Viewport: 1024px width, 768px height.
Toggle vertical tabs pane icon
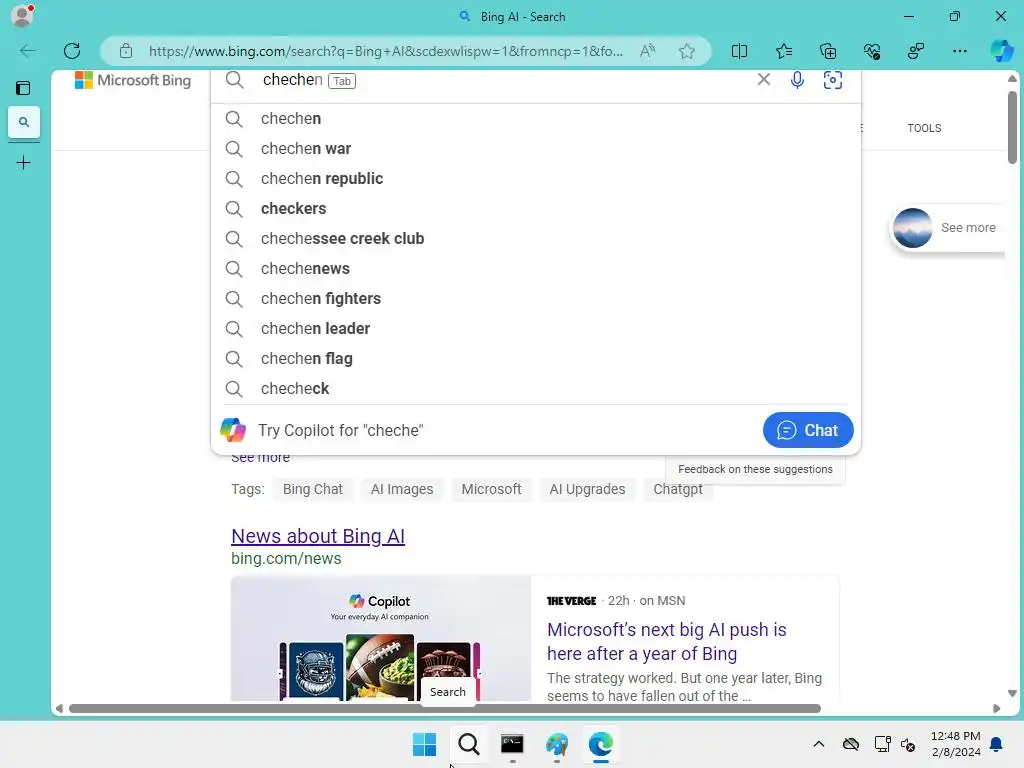23,88
